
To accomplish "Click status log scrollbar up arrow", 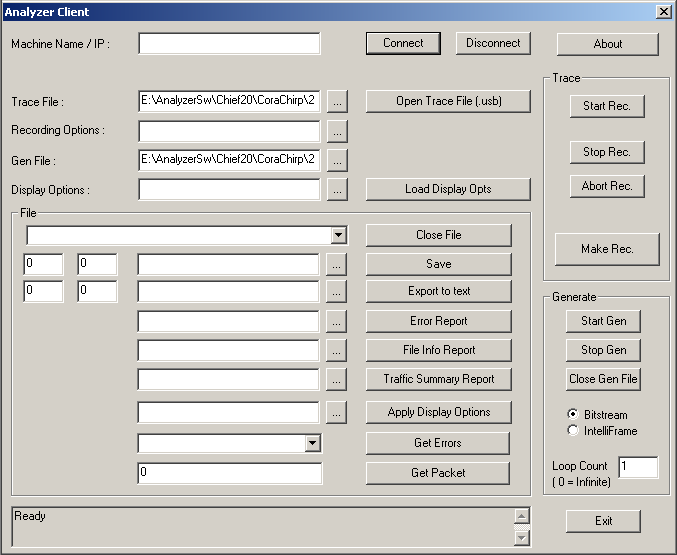I will click(522, 516).
